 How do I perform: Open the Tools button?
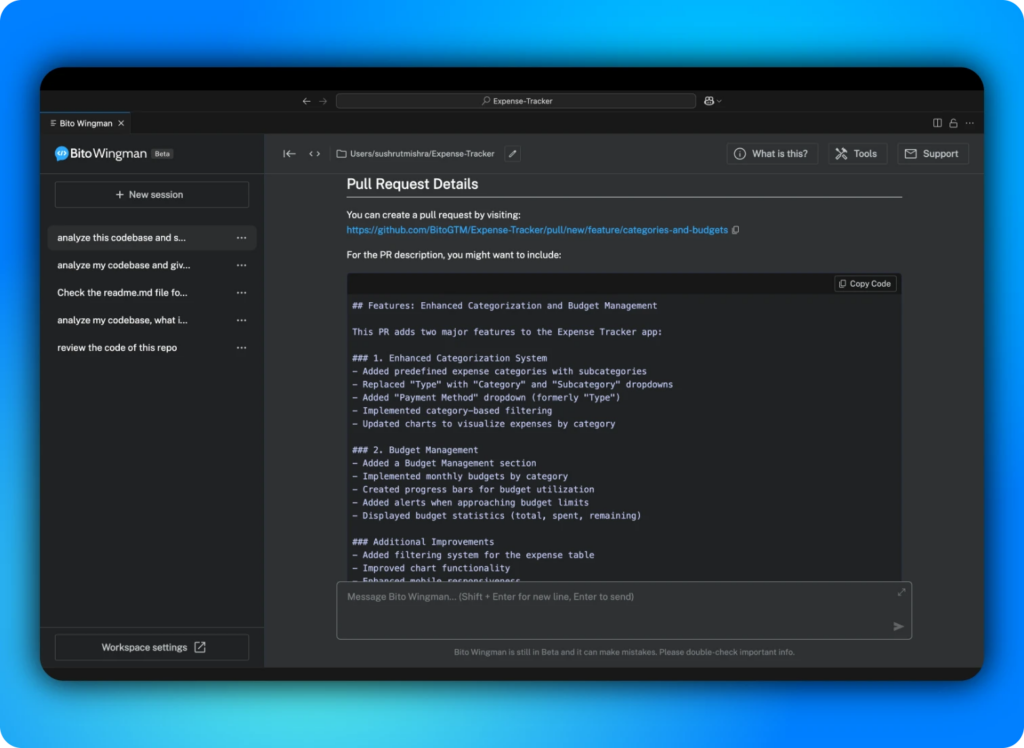tap(856, 154)
